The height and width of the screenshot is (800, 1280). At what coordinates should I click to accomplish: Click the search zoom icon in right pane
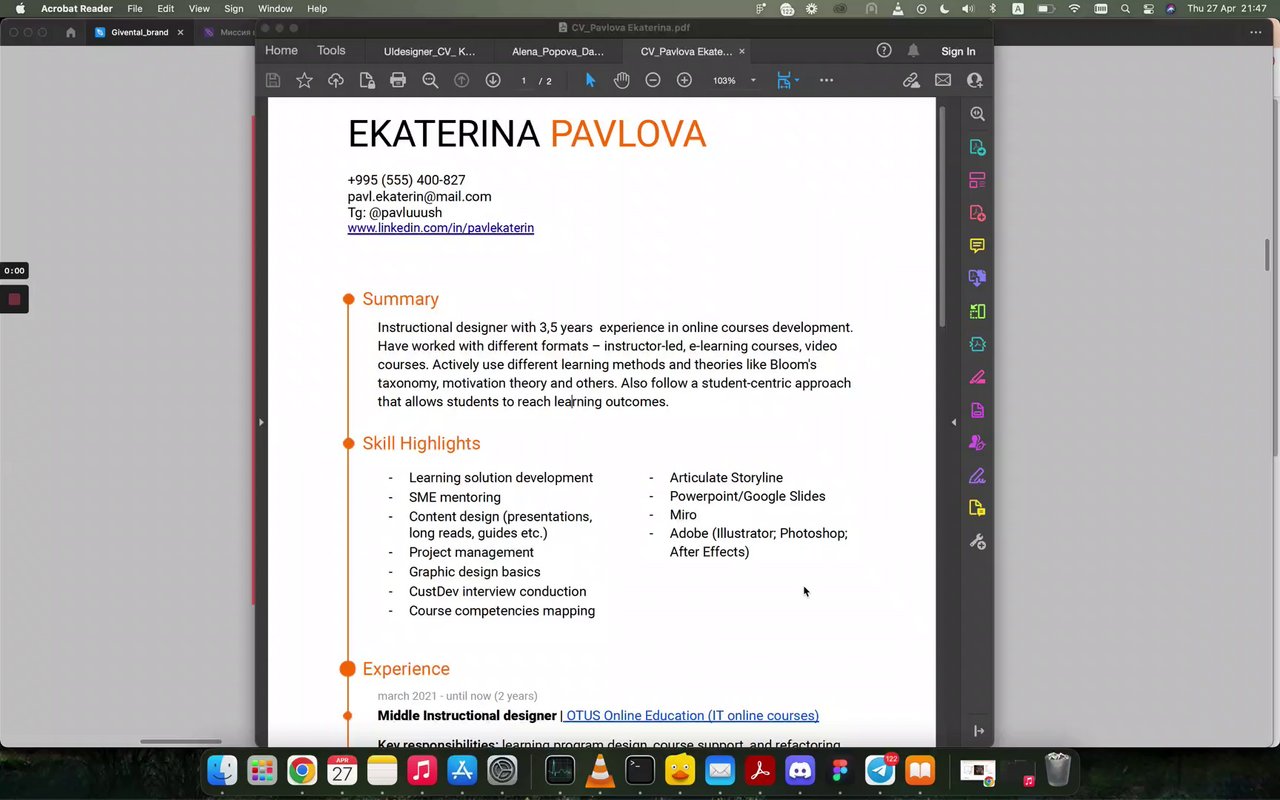point(977,114)
